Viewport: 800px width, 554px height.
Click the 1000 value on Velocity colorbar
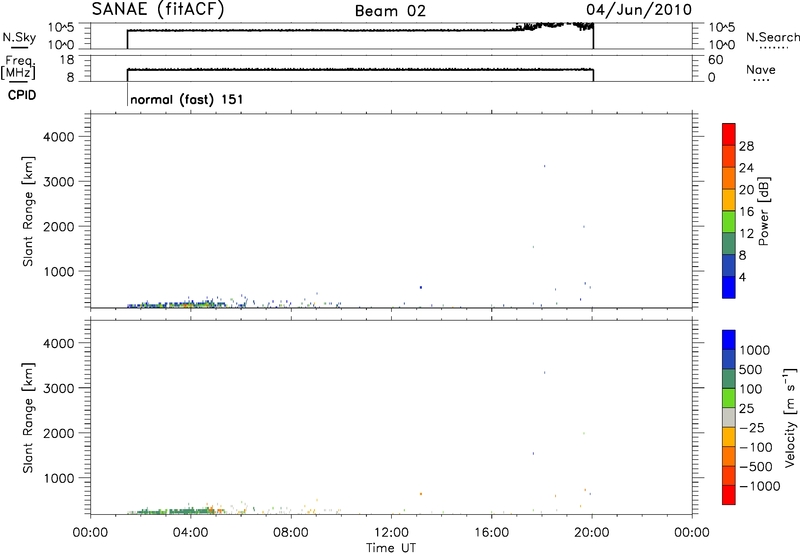(755, 350)
